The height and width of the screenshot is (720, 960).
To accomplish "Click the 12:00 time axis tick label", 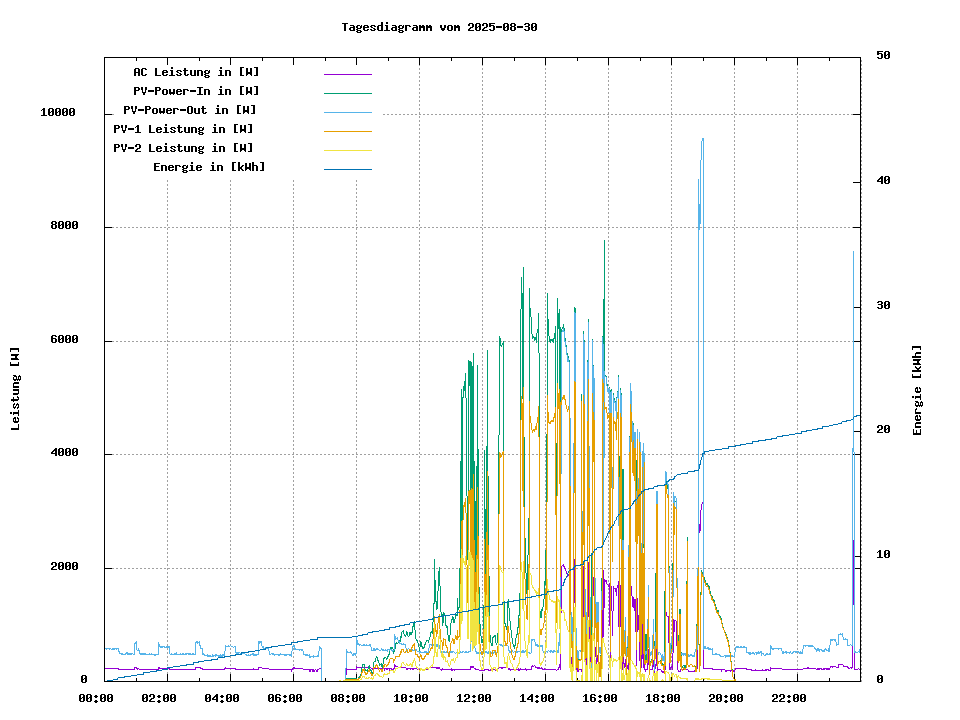I will [473, 698].
